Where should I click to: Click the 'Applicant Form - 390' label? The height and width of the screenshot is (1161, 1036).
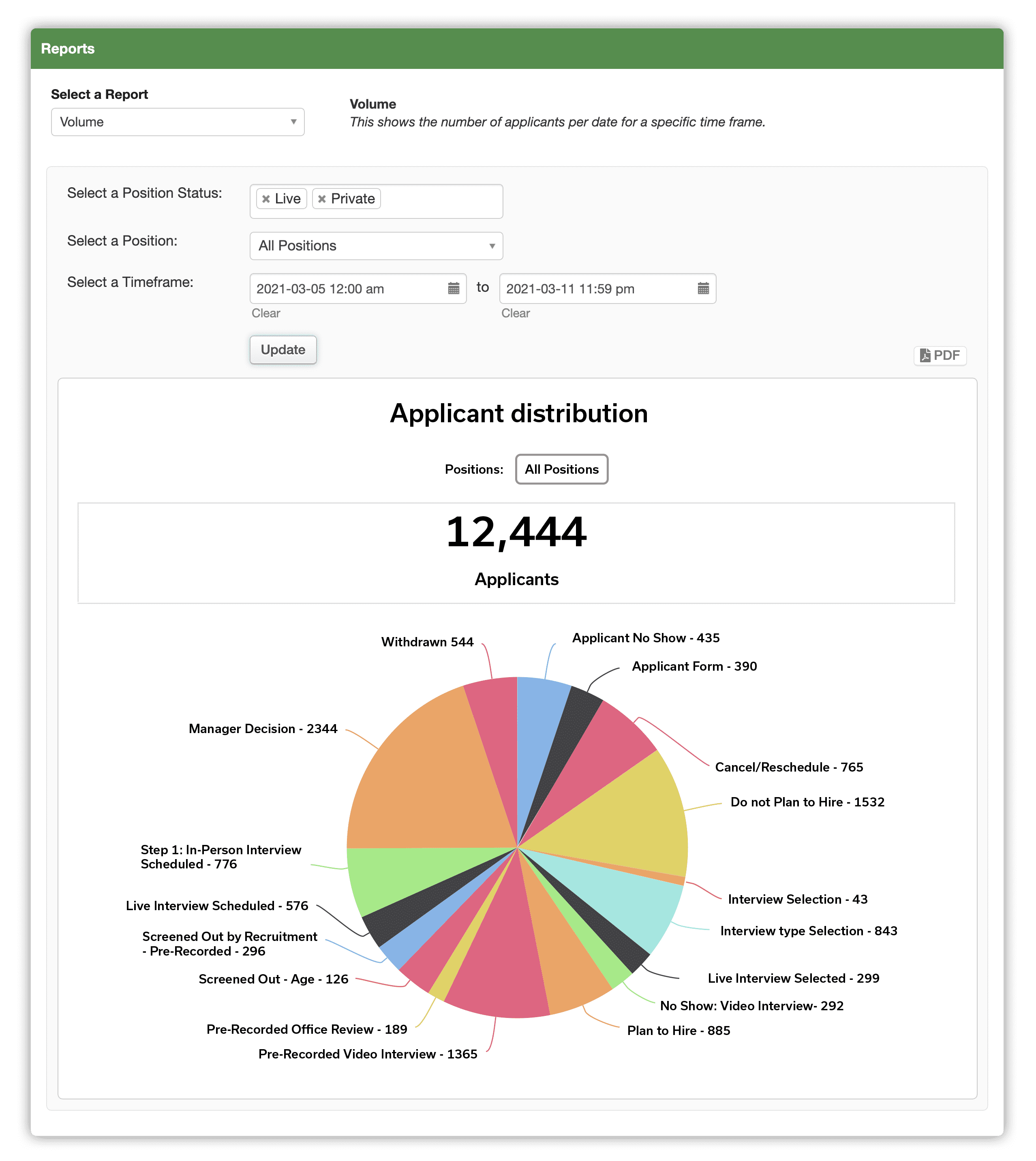(694, 667)
